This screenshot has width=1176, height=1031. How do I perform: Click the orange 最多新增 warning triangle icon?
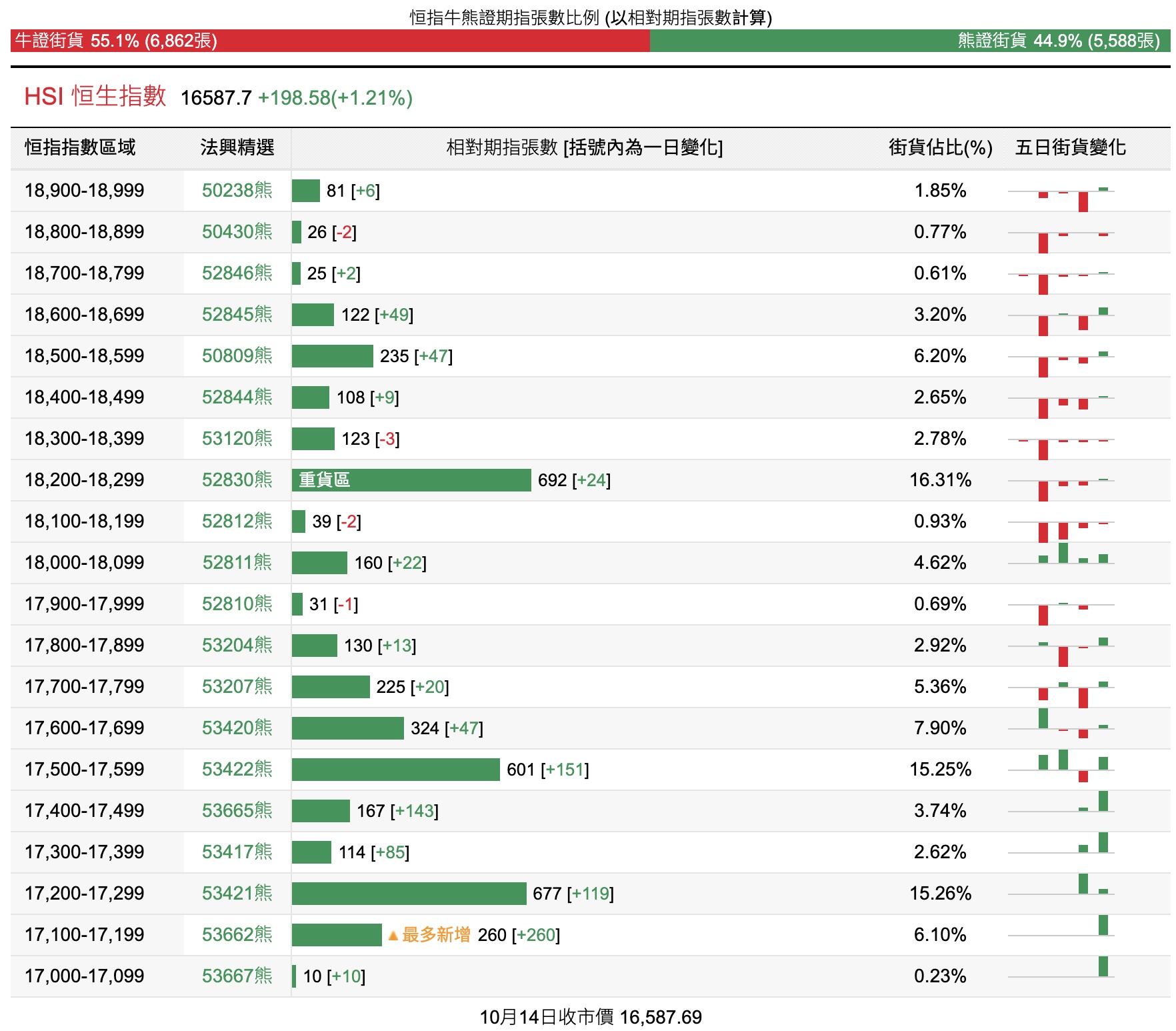point(393,936)
